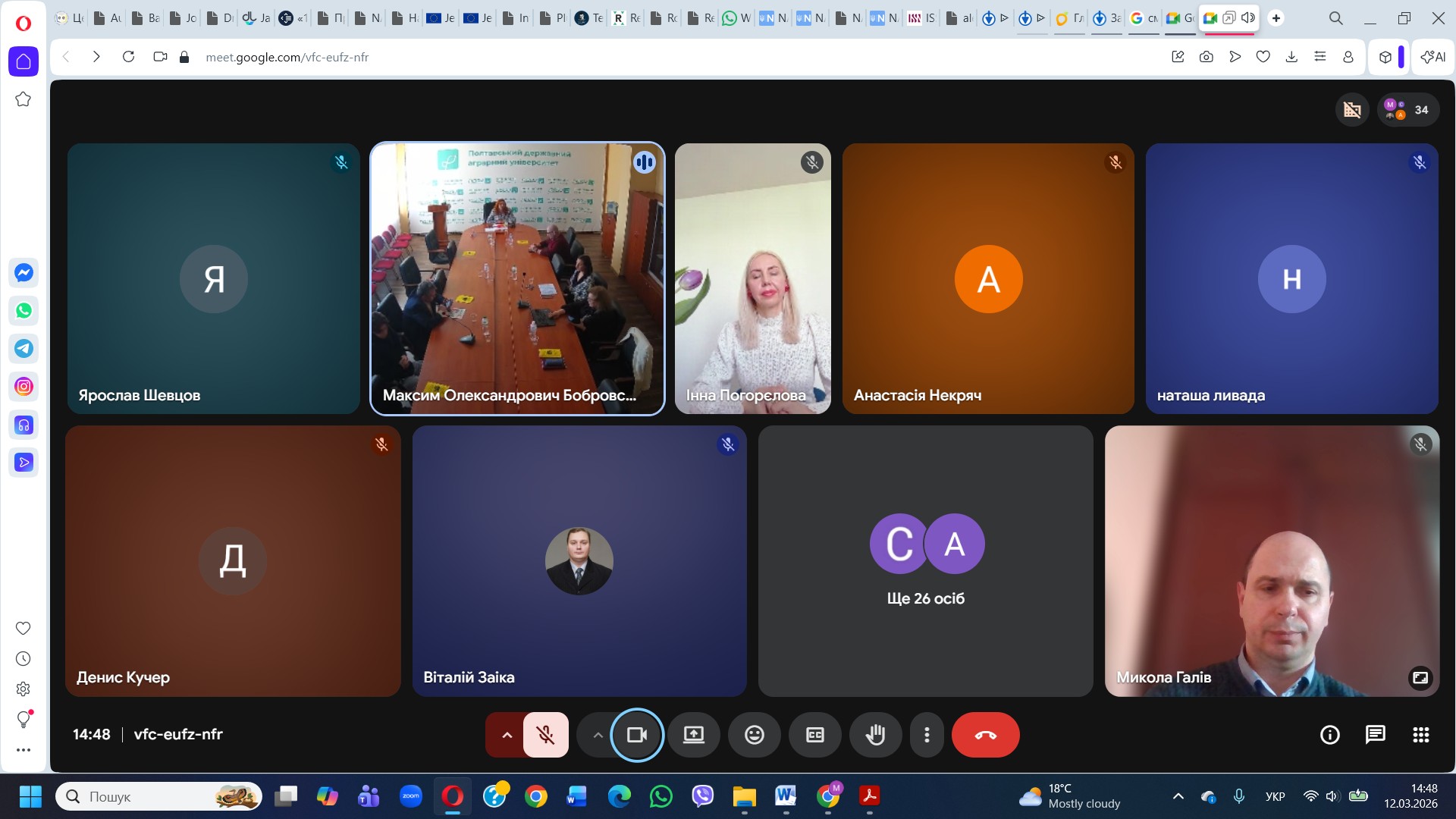Open more options three-dot menu

pyautogui.click(x=926, y=735)
